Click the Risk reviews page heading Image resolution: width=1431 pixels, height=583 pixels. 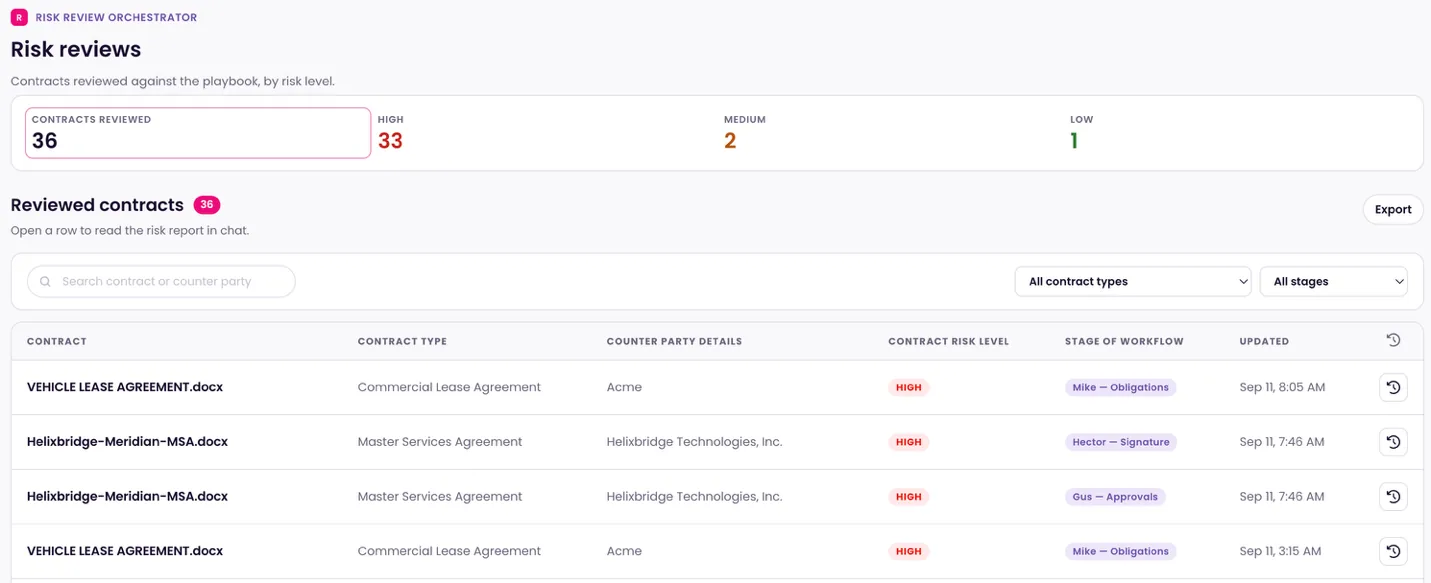tap(76, 49)
